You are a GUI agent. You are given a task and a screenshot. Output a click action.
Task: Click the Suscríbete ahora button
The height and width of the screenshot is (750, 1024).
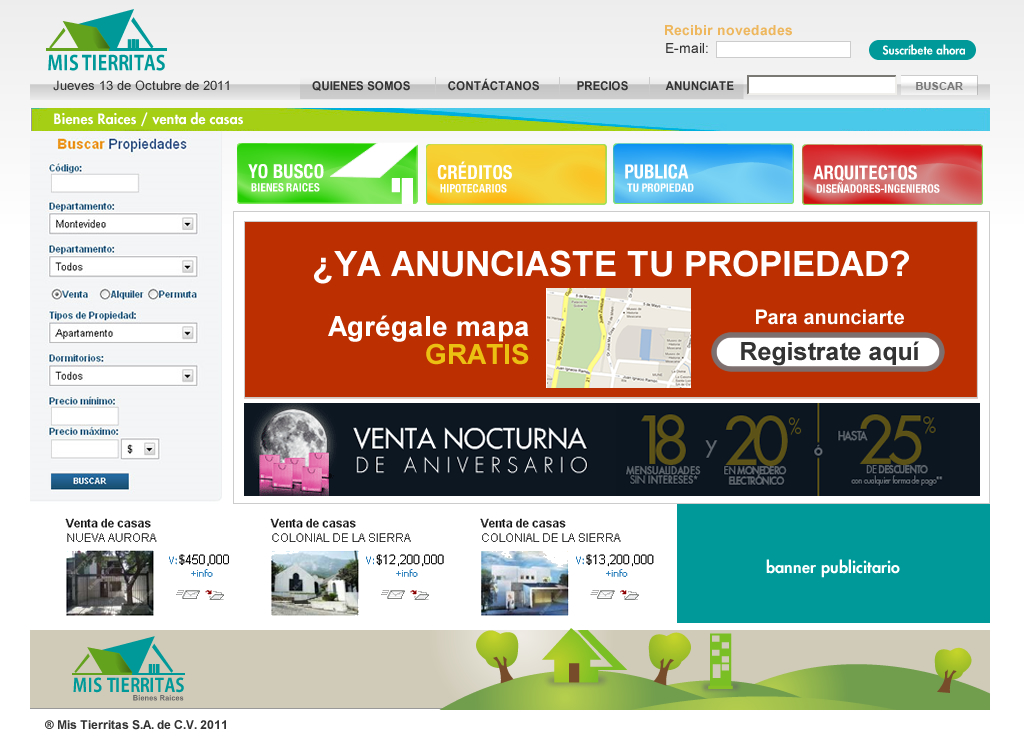[922, 50]
